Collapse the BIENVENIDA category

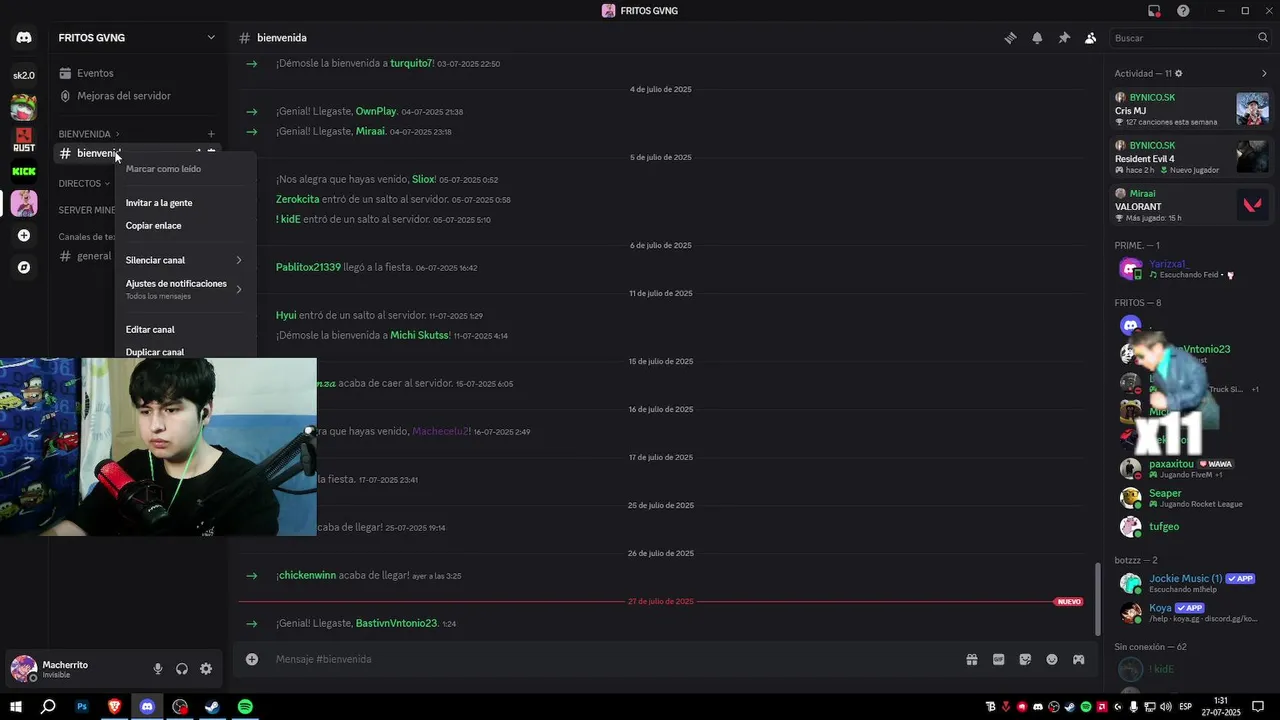click(x=88, y=134)
